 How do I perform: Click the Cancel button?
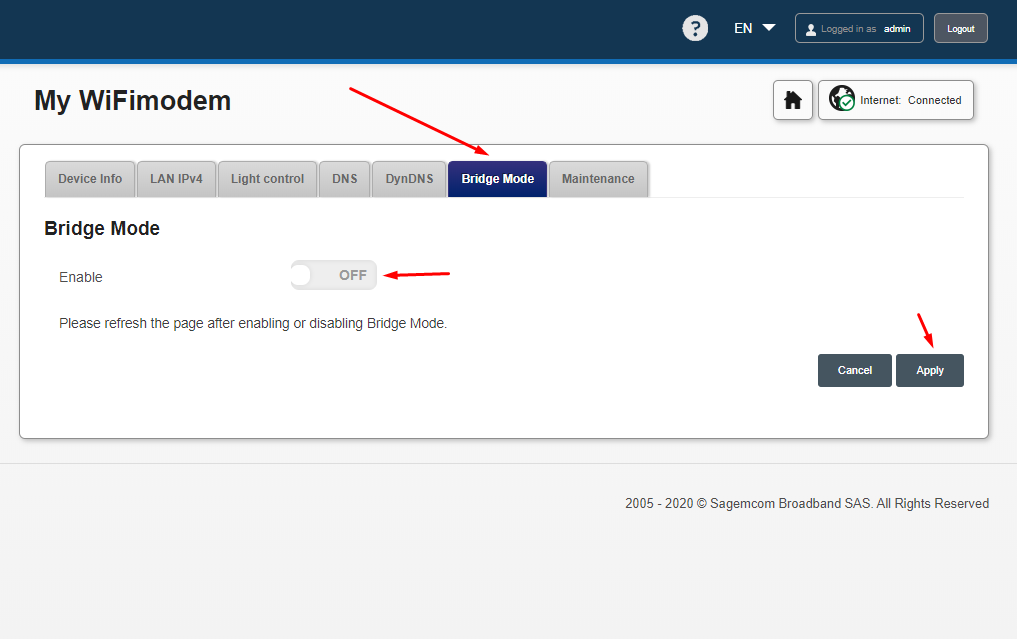pos(854,370)
